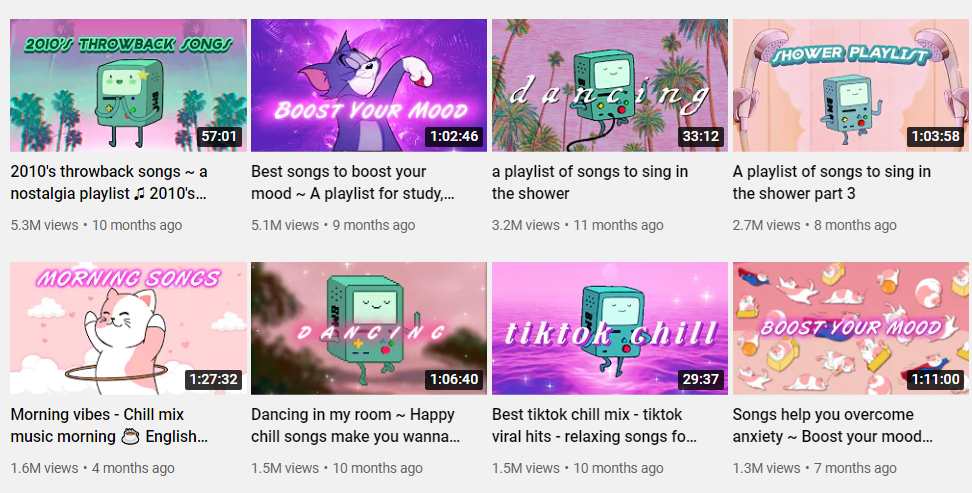Click the a playlist of songs to sing title
This screenshot has height=493, width=972.
click(x=590, y=182)
